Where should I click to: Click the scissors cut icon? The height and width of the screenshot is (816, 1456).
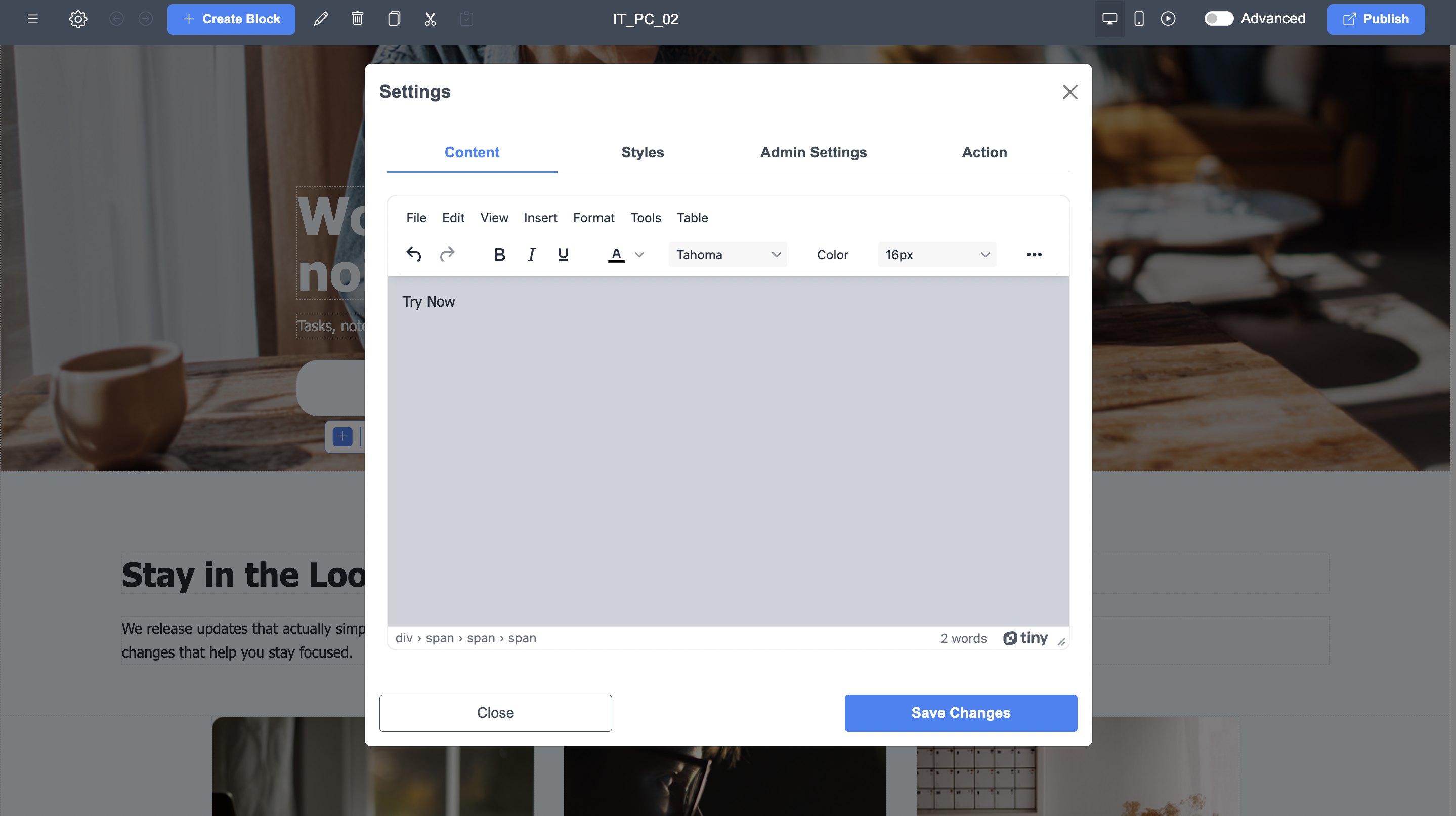(x=430, y=19)
